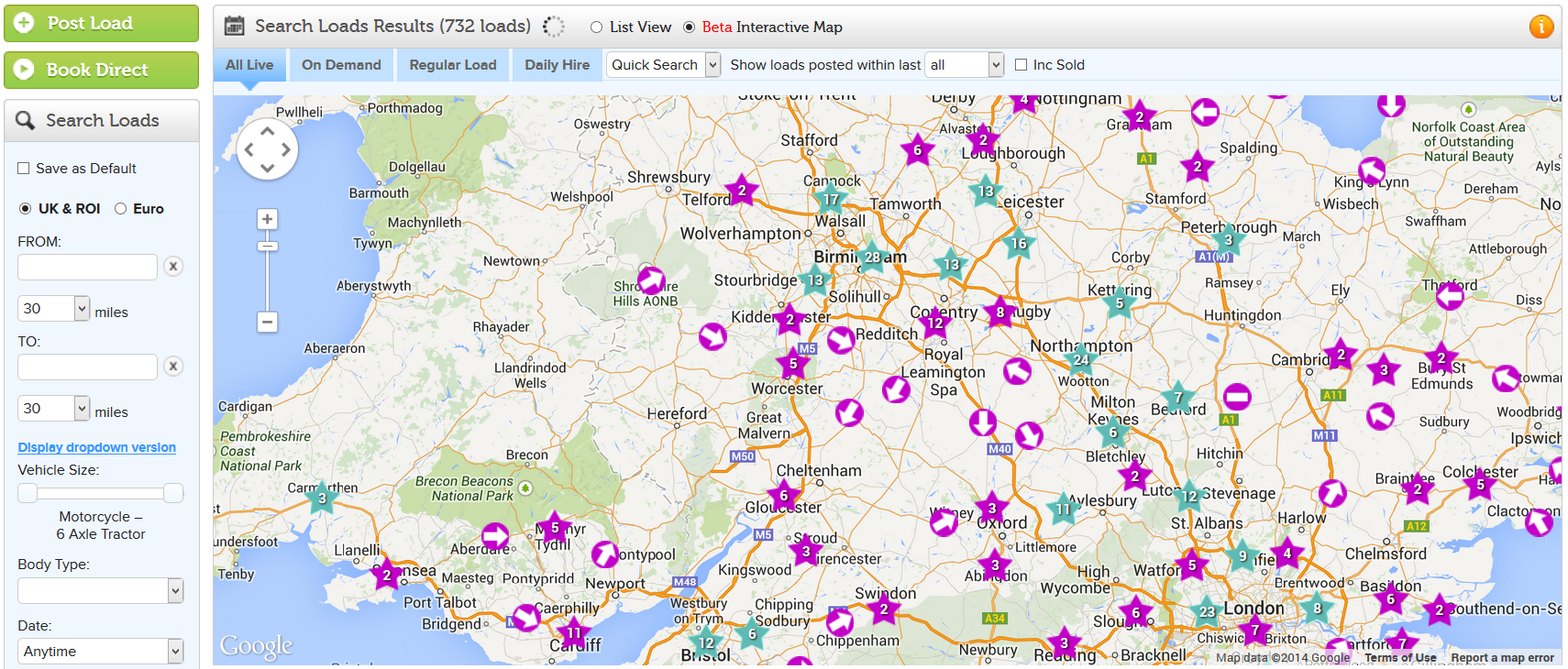Image resolution: width=1568 pixels, height=669 pixels.
Task: Zoom in on the map
Action: (267, 219)
